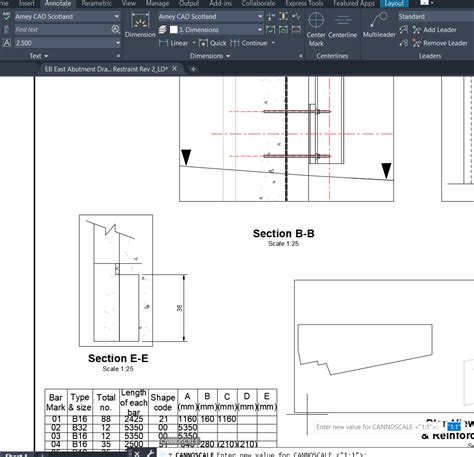Click the Add Leader tool
This screenshot has height=457, width=474.
[x=435, y=30]
